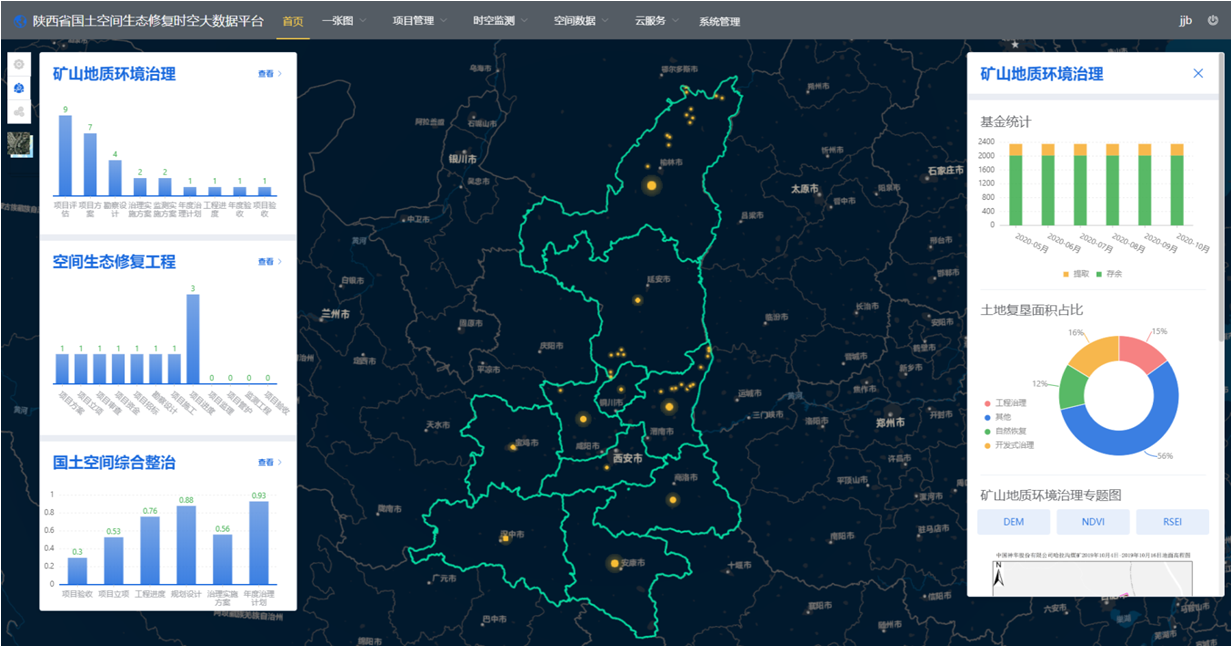Click the glowing map marker at 安康市
Image resolution: width=1232 pixels, height=647 pixels.
pos(614,564)
